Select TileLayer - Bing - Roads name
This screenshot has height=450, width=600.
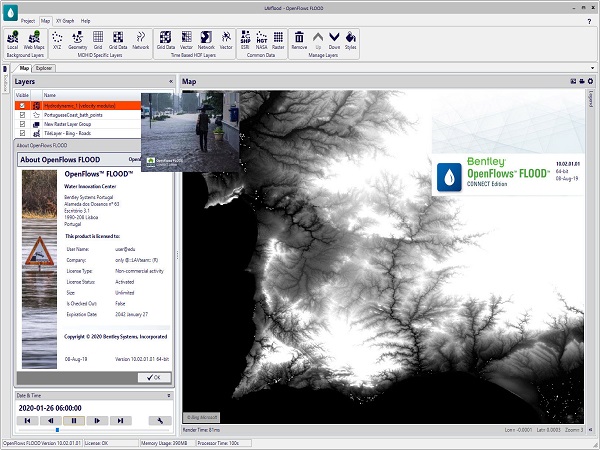point(67,133)
